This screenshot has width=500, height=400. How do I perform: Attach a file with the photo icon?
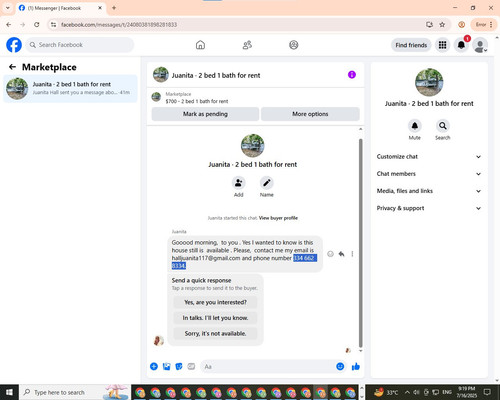click(x=166, y=367)
